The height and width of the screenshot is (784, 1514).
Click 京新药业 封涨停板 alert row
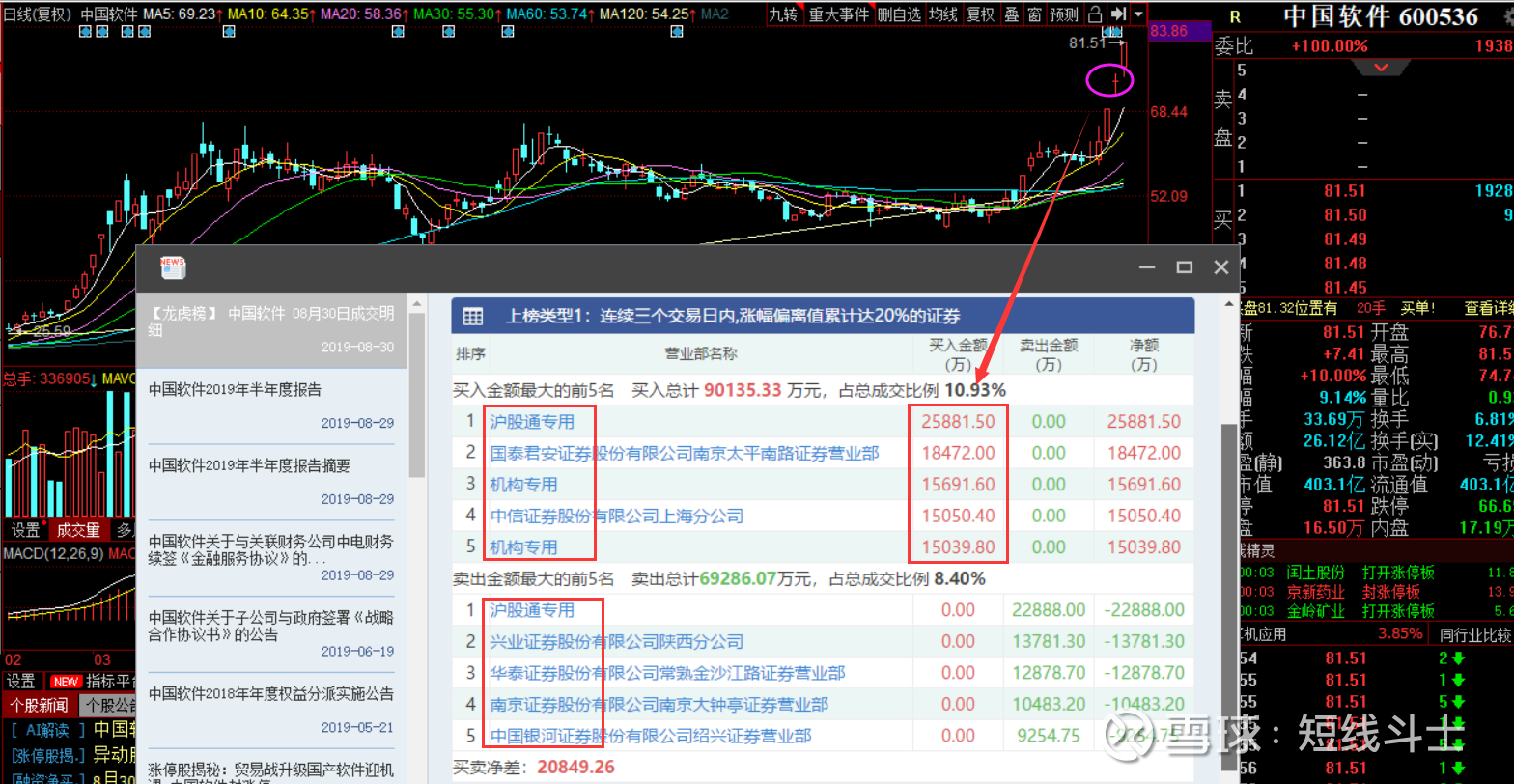[x=1376, y=592]
